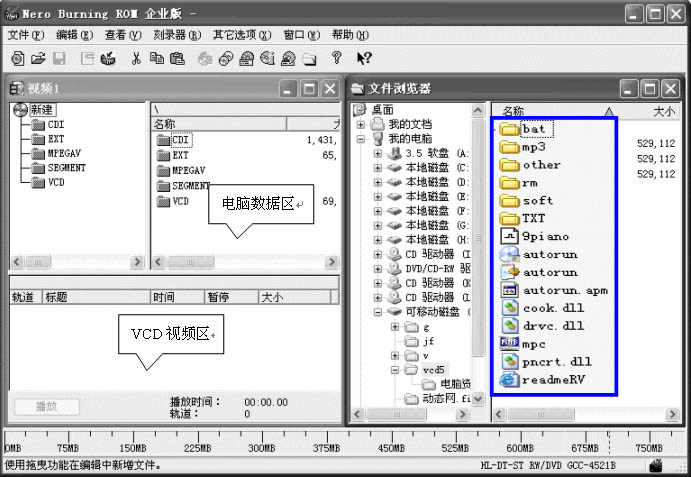Open the 其它选项 menu
This screenshot has height=477, width=691.
click(234, 35)
